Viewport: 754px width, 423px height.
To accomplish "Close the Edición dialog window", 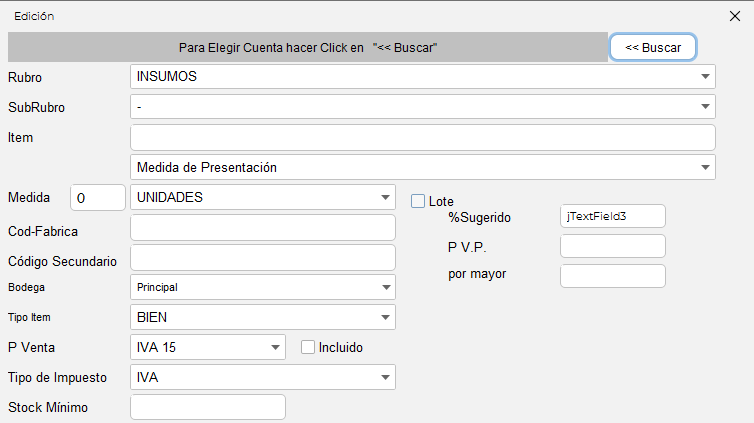I will click(736, 16).
